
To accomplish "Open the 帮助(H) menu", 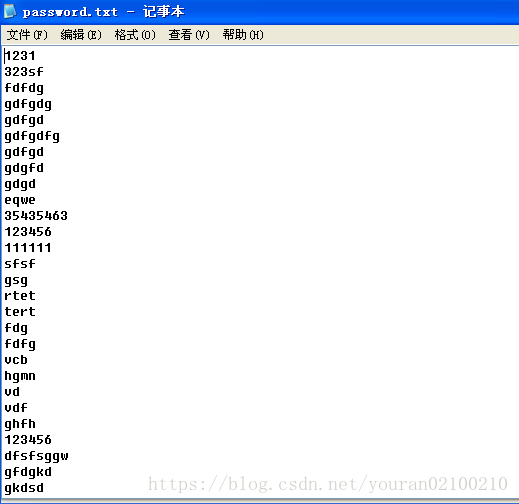I will [243, 35].
